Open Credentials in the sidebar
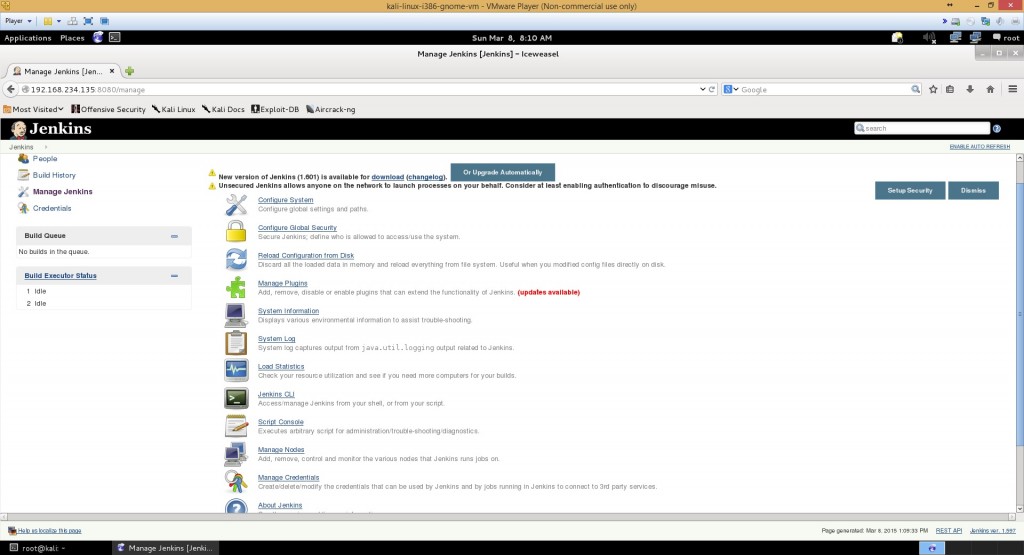Screen dimensions: 1024x555 pos(52,208)
